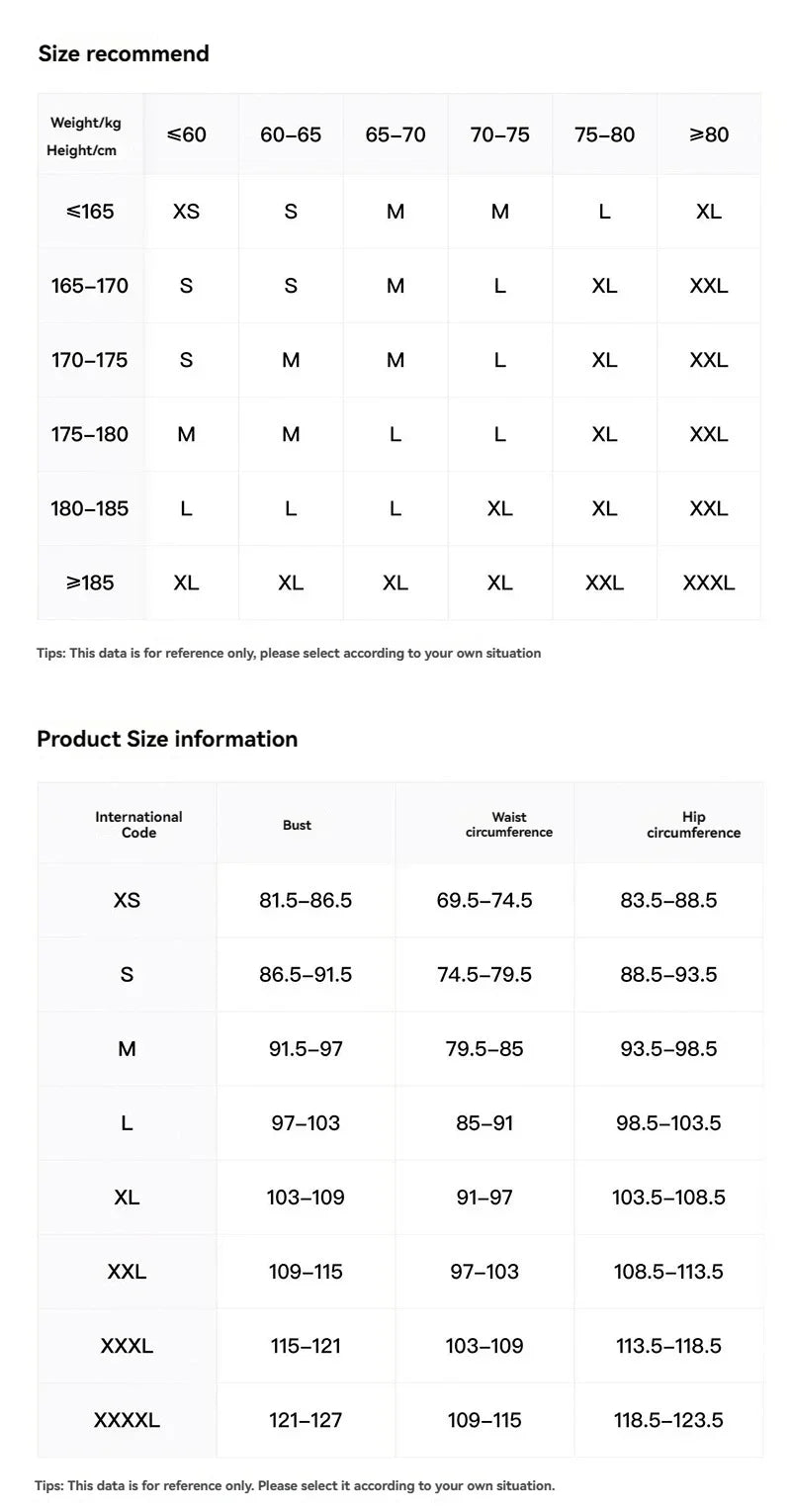Image resolution: width=791 pixels, height=1512 pixels.
Task: Select the Weight/kg Height/cm header cell
Action: point(86,136)
